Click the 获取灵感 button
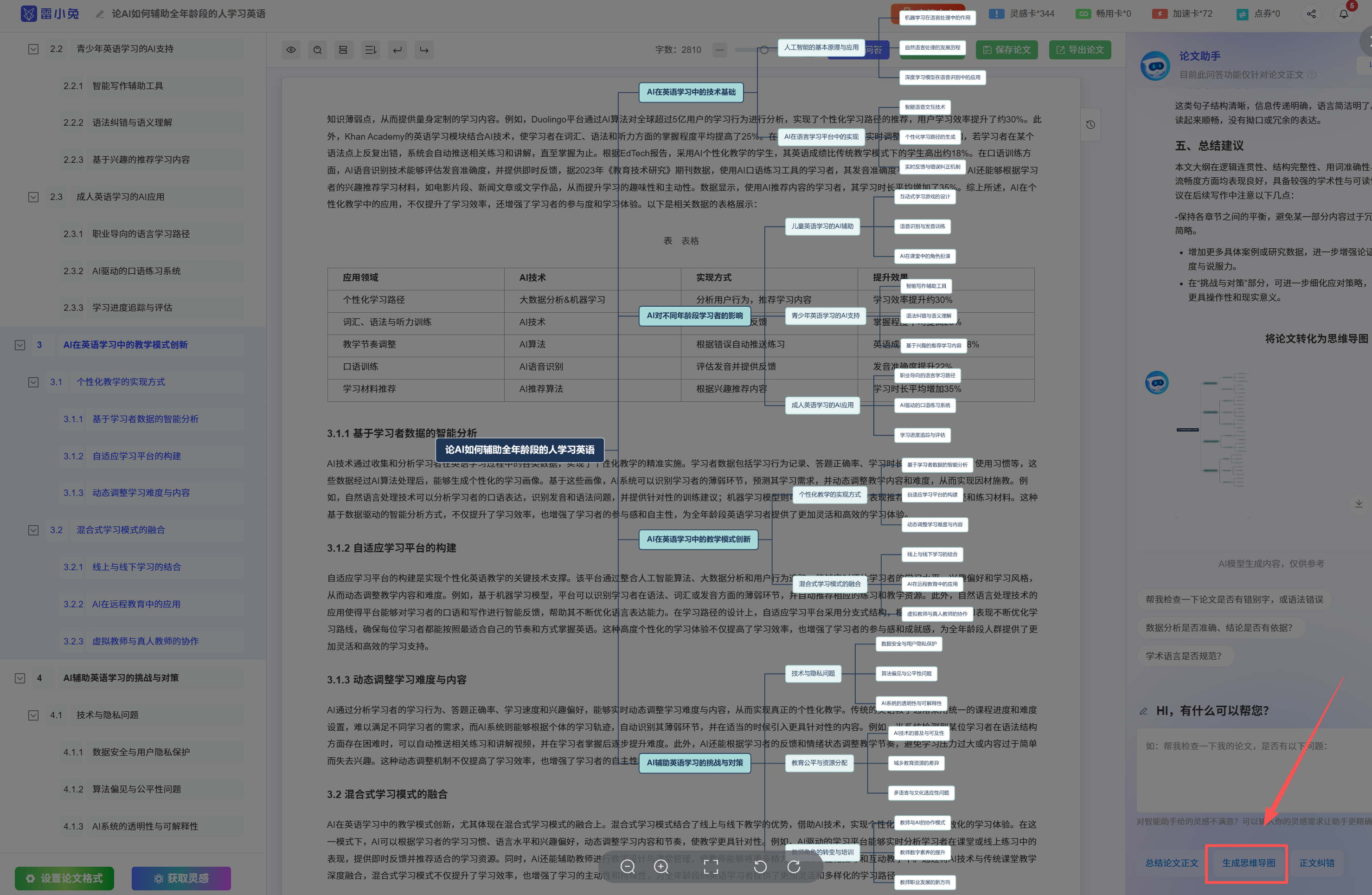Screen dimensions: 1372x895 (x=181, y=878)
